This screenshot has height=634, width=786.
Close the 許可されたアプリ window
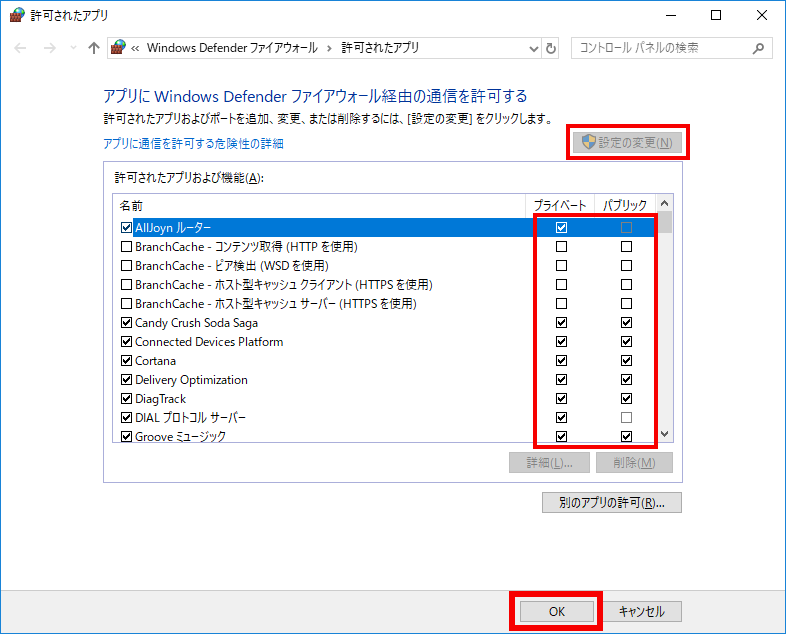pyautogui.click(x=762, y=16)
